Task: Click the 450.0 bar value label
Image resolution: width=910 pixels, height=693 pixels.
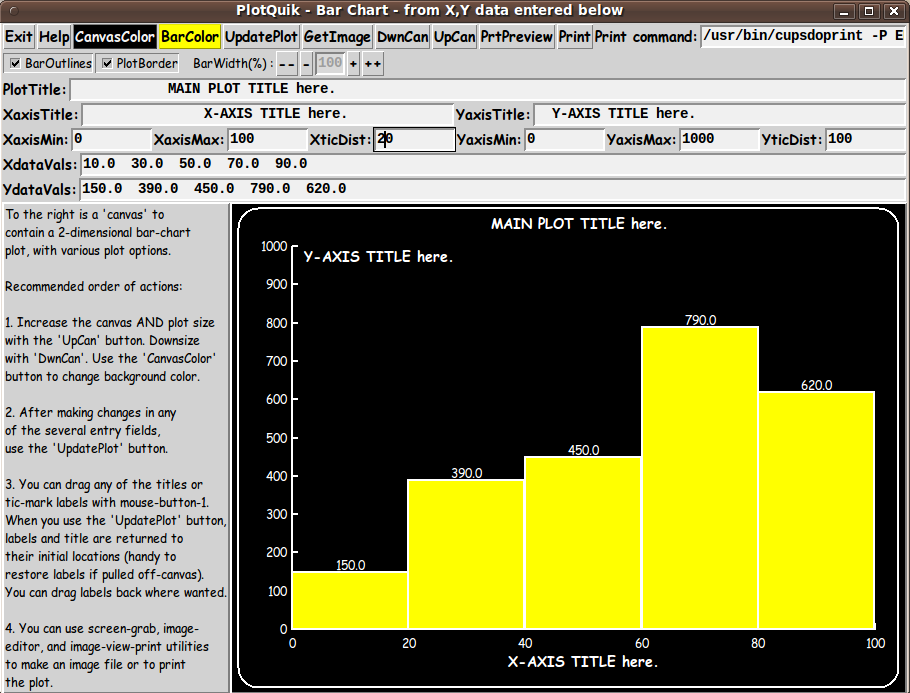Action: point(583,450)
